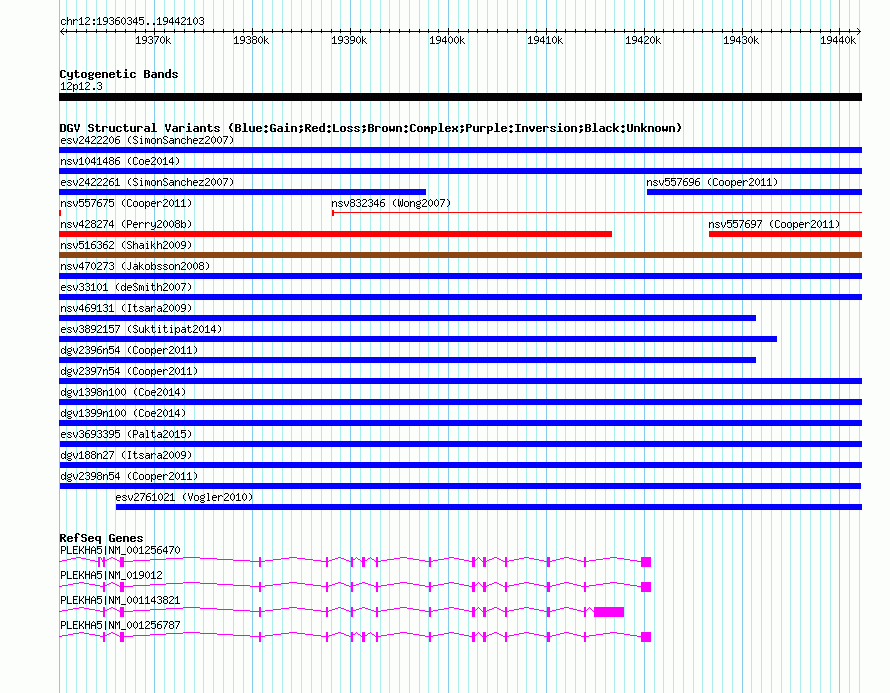Click the 19440k ruler label
This screenshot has width=890, height=693.
838,40
